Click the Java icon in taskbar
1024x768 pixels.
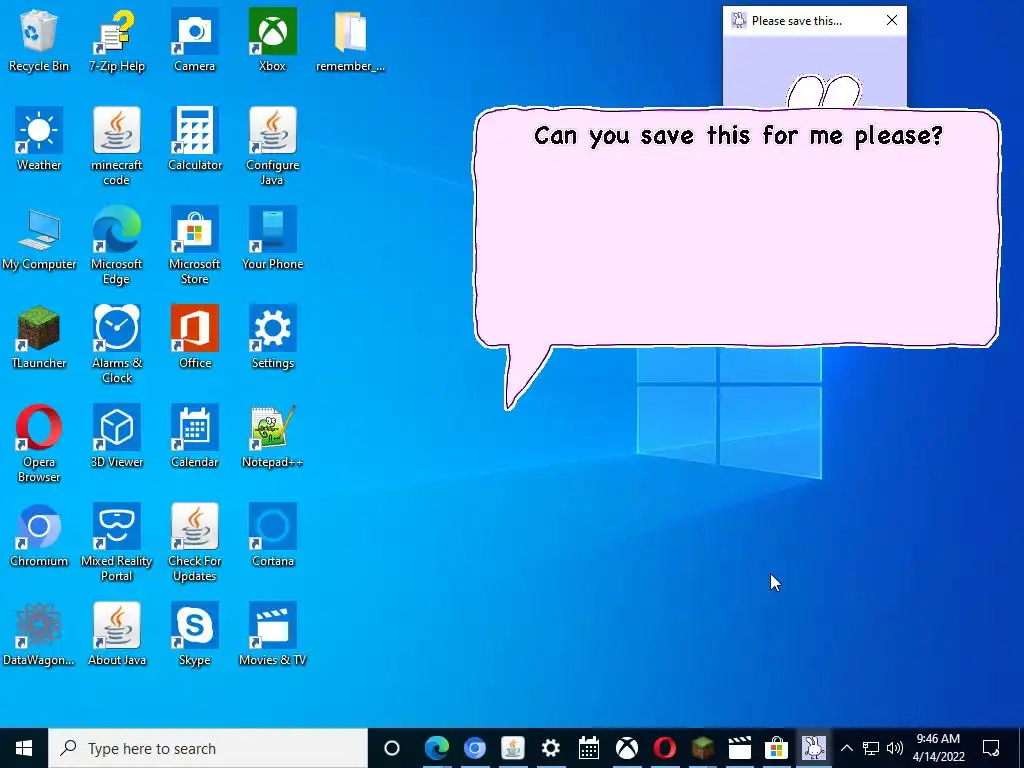(x=513, y=748)
